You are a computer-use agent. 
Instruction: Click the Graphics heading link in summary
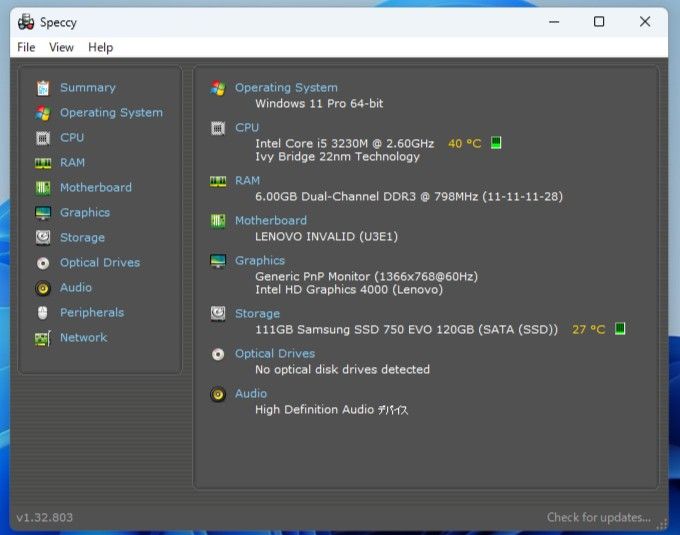click(260, 261)
